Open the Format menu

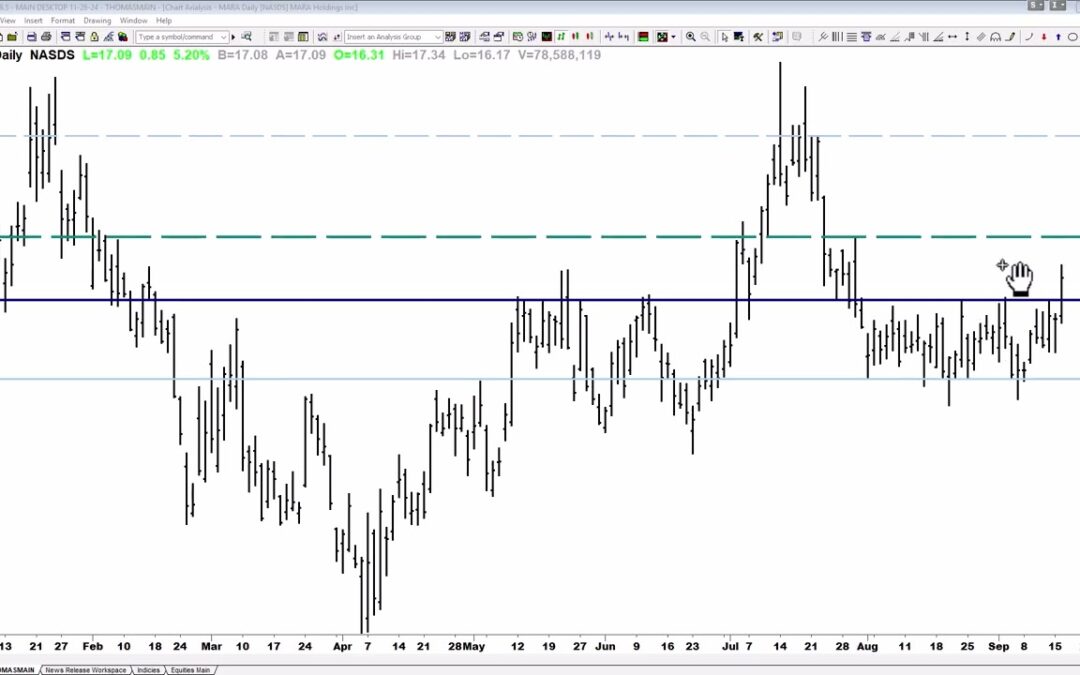tap(62, 20)
